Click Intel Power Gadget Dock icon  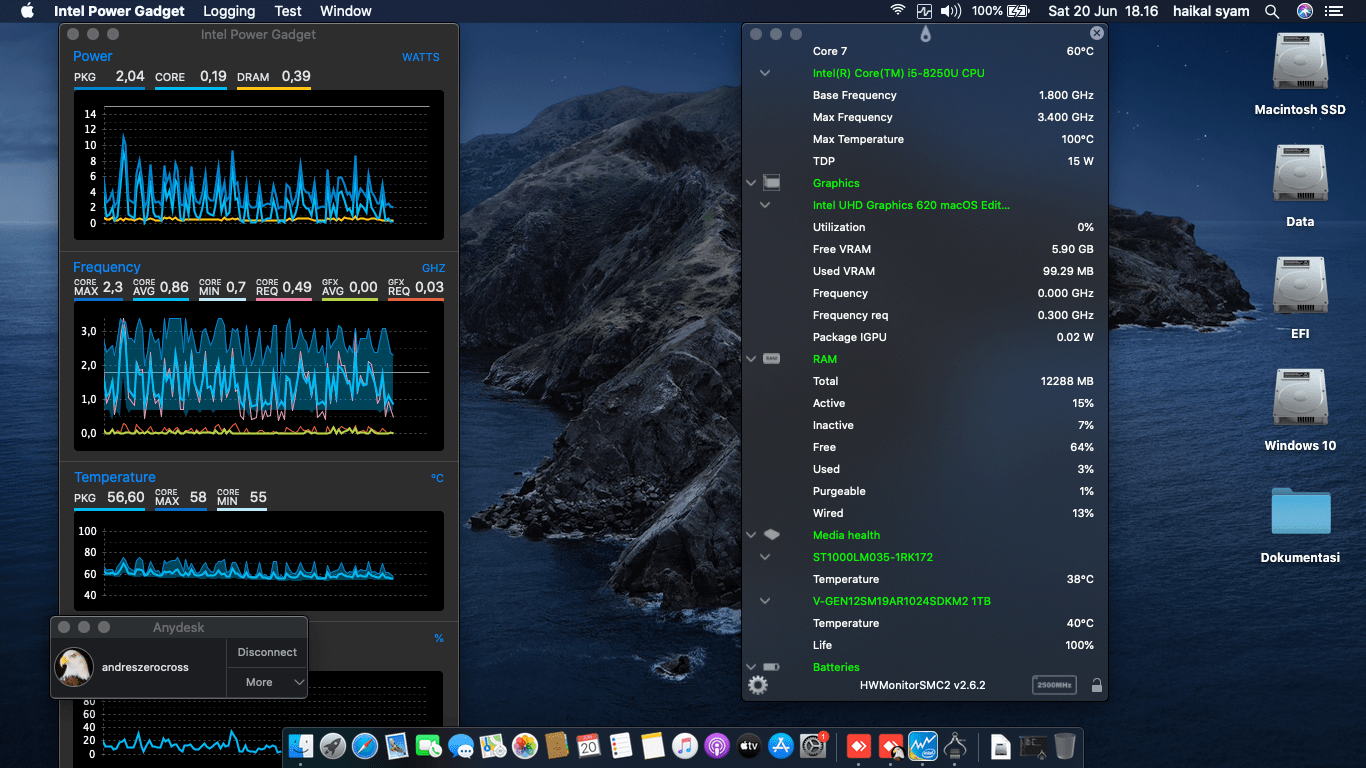[x=923, y=745]
